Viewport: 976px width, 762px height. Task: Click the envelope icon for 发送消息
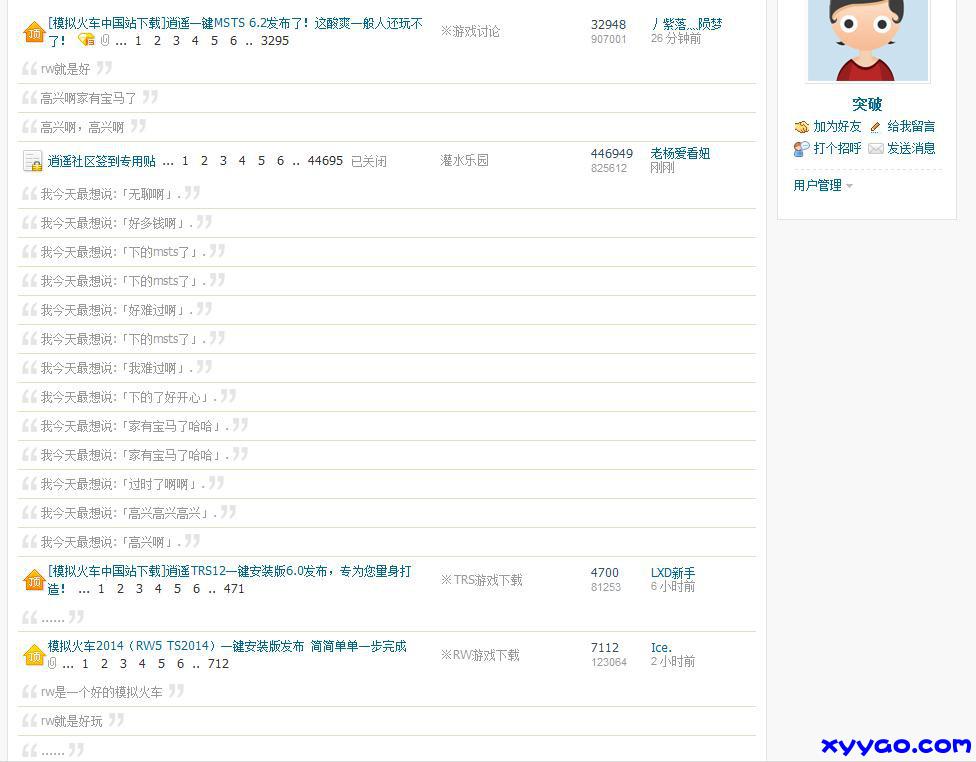point(876,148)
